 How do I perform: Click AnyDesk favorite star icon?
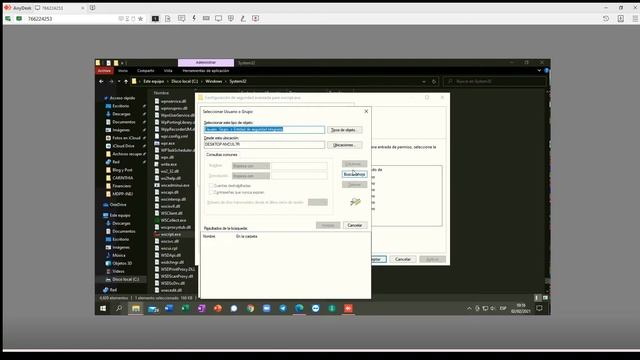(x=140, y=19)
